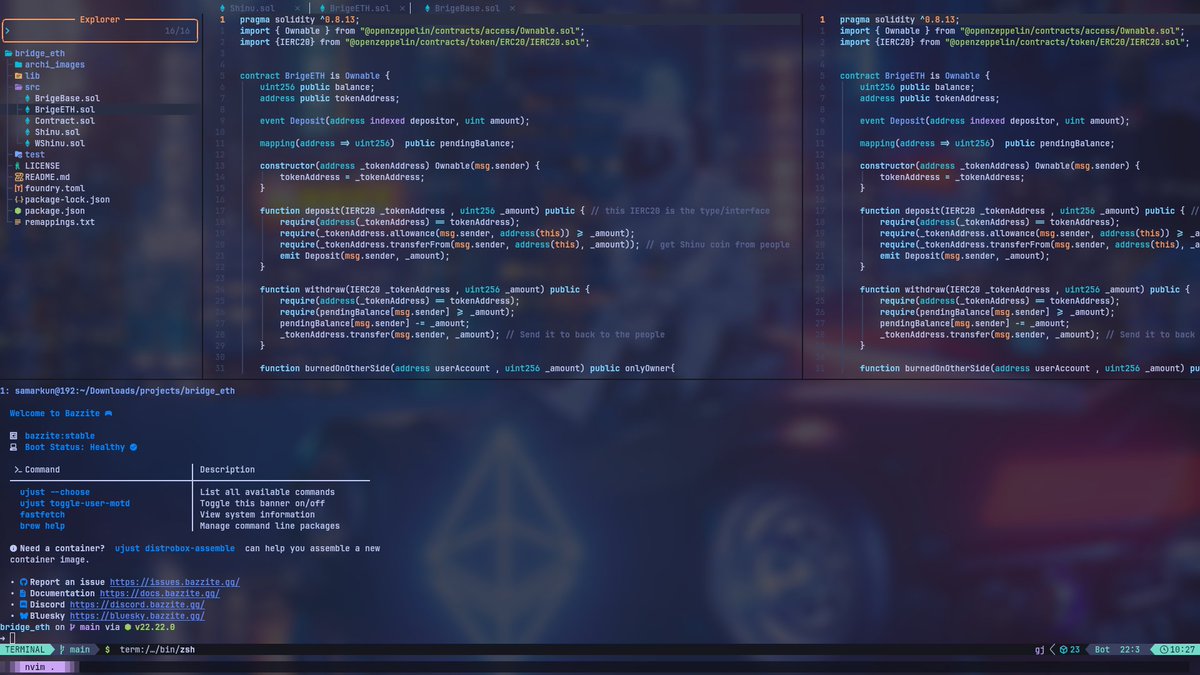Expand the lib folder
Screen dimensions: 1200x675
pyautogui.click(x=32, y=76)
